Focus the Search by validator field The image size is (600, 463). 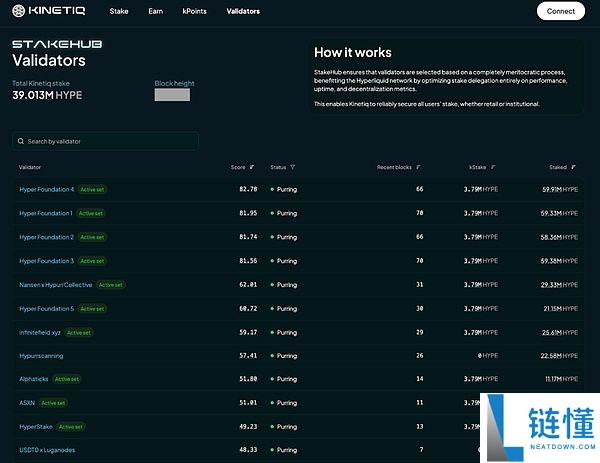106,141
